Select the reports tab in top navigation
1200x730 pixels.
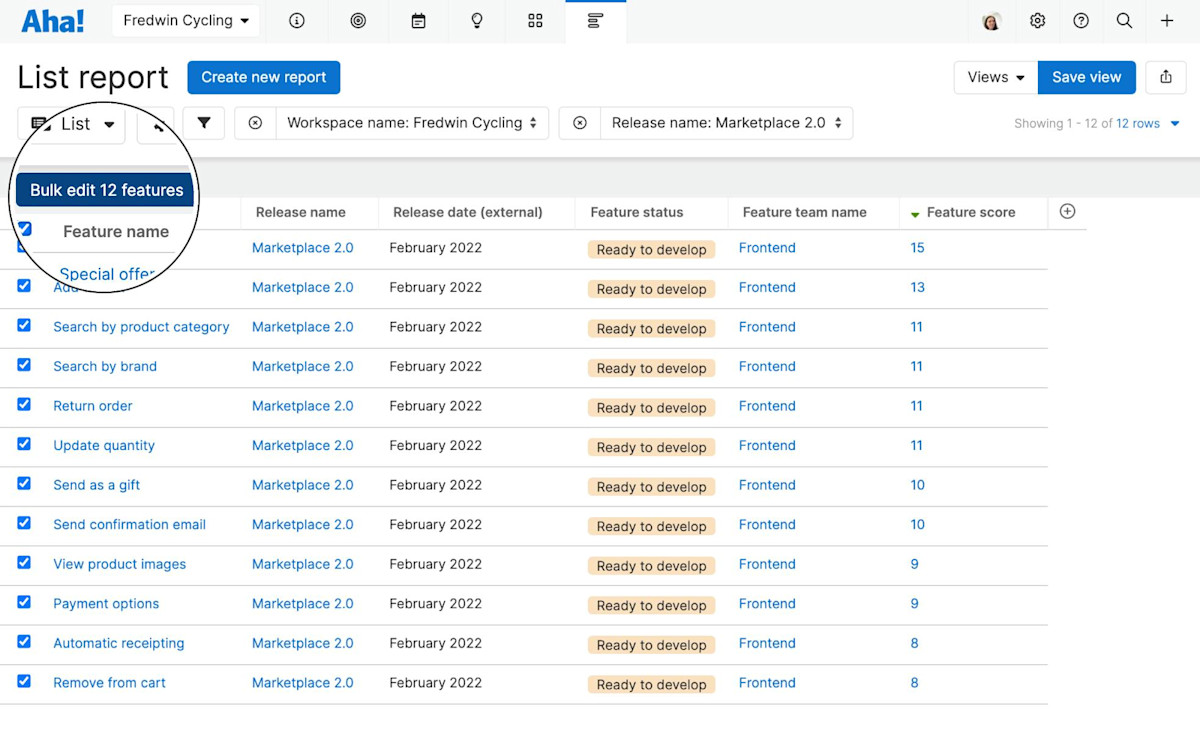coord(595,21)
